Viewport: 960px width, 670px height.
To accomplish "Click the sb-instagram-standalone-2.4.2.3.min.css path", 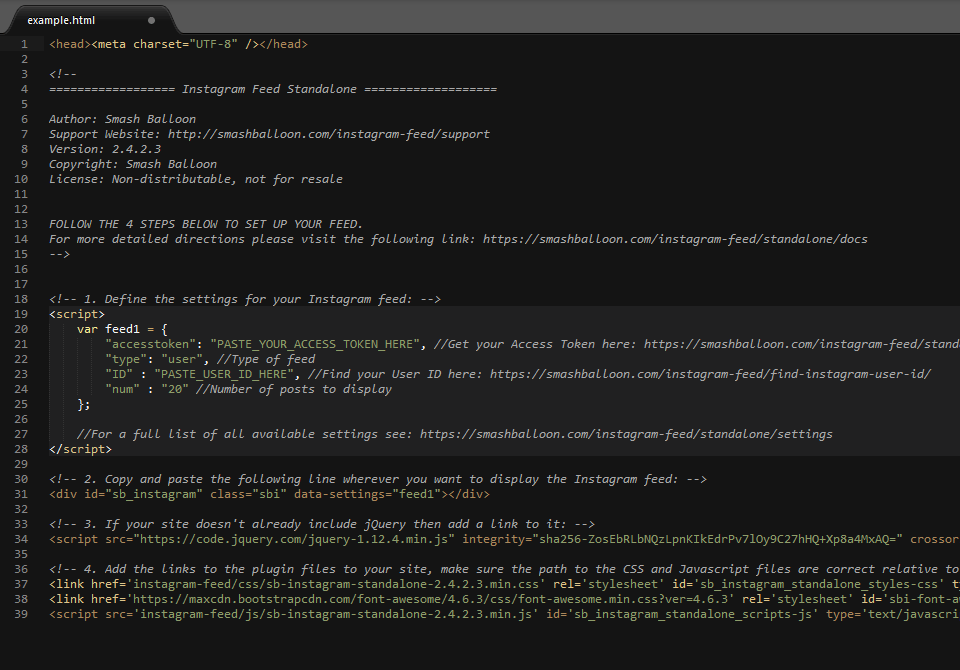I will click(x=336, y=584).
